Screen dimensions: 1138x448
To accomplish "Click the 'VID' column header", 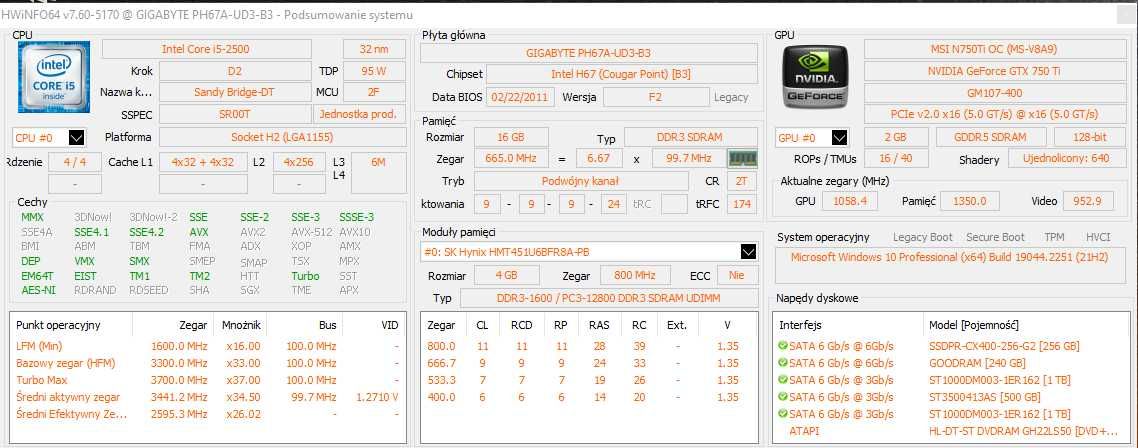I will (x=390, y=325).
